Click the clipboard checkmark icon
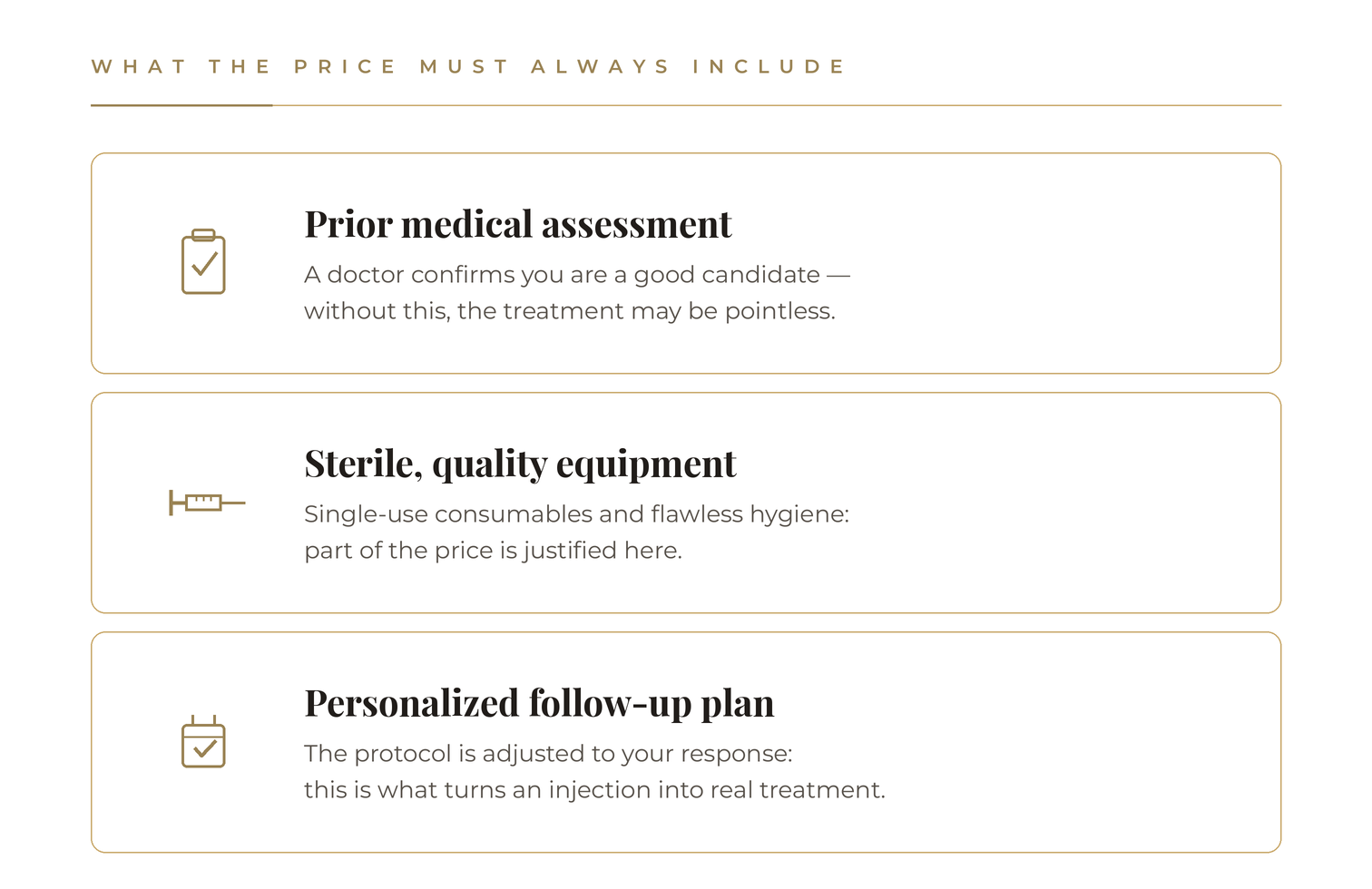Viewport: 1372px width, 889px height. [x=203, y=261]
